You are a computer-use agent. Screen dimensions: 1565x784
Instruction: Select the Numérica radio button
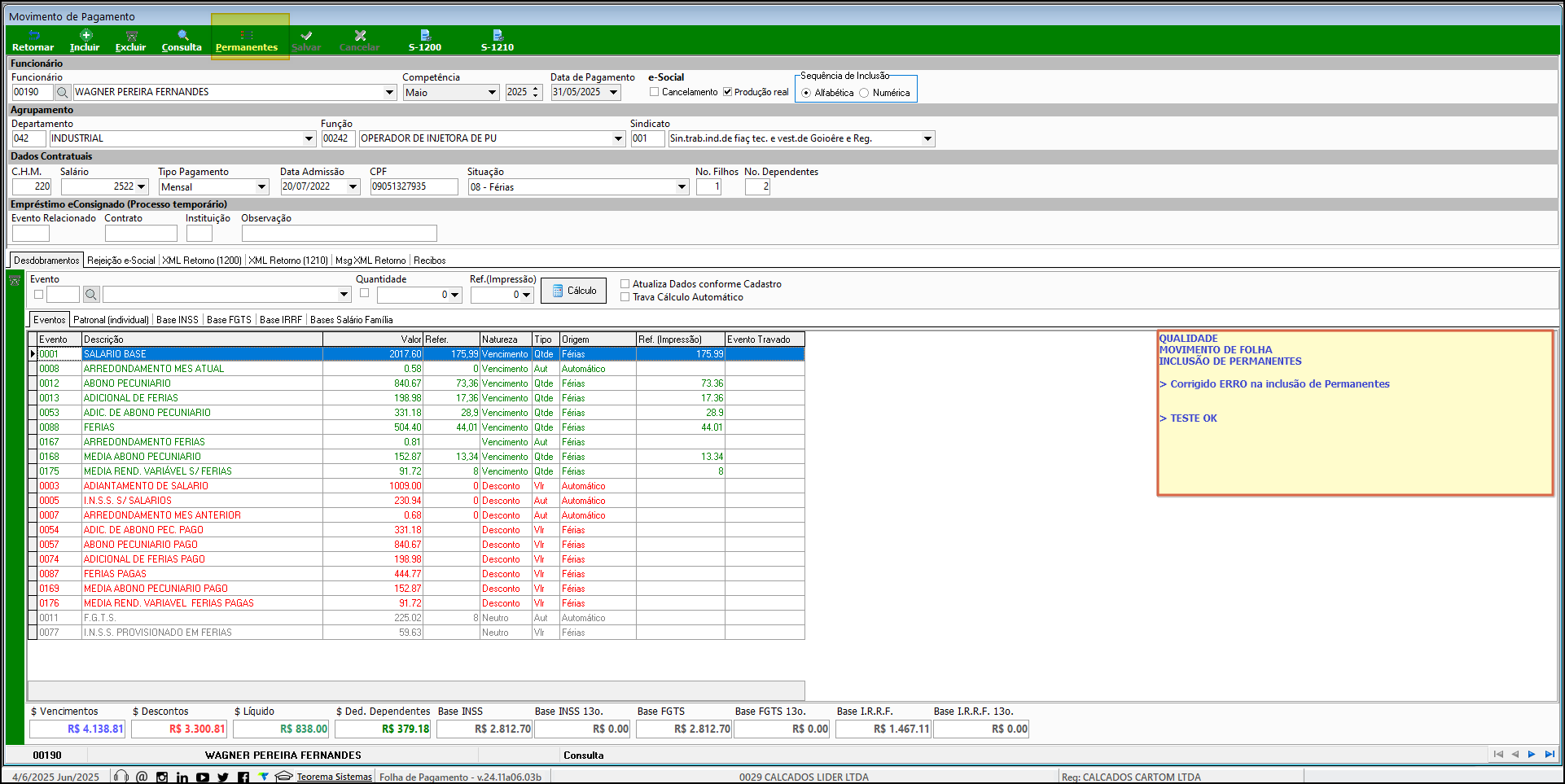[864, 93]
